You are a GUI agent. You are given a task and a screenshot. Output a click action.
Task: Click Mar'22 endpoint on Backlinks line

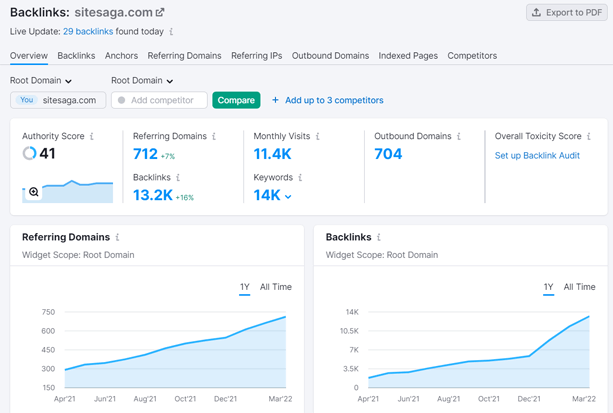589,316
